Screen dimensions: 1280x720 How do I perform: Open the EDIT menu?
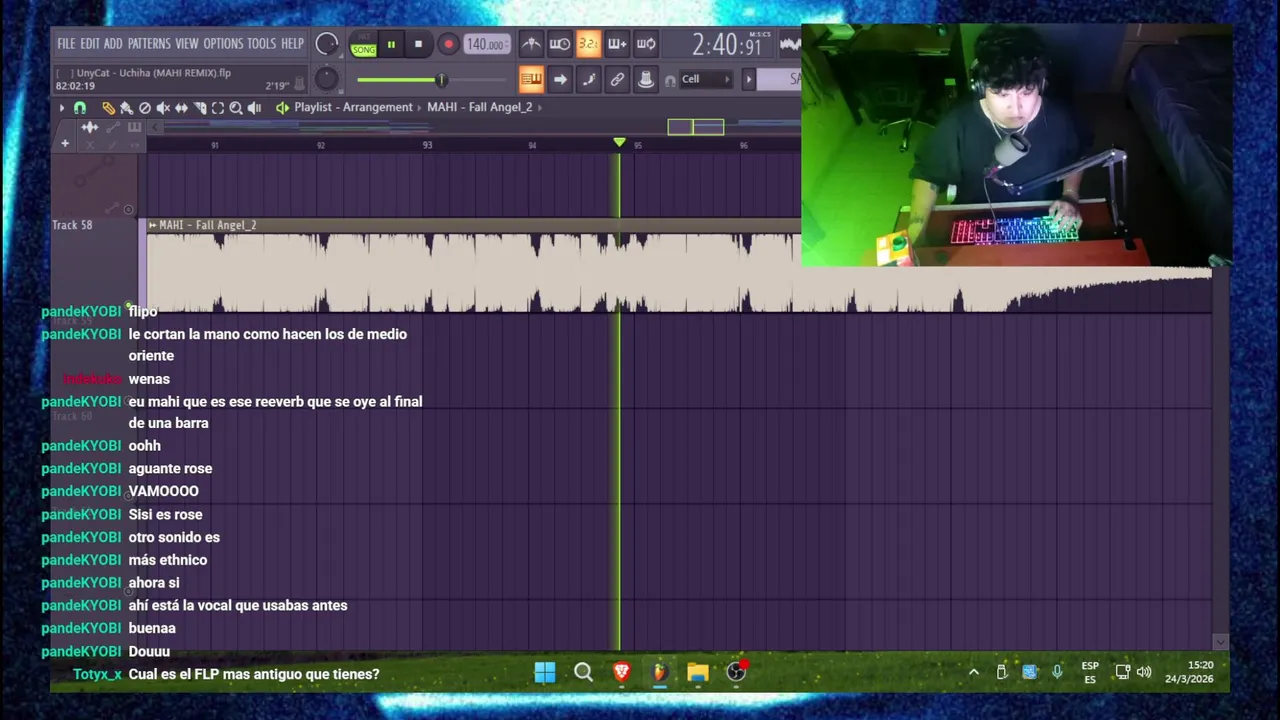click(90, 44)
